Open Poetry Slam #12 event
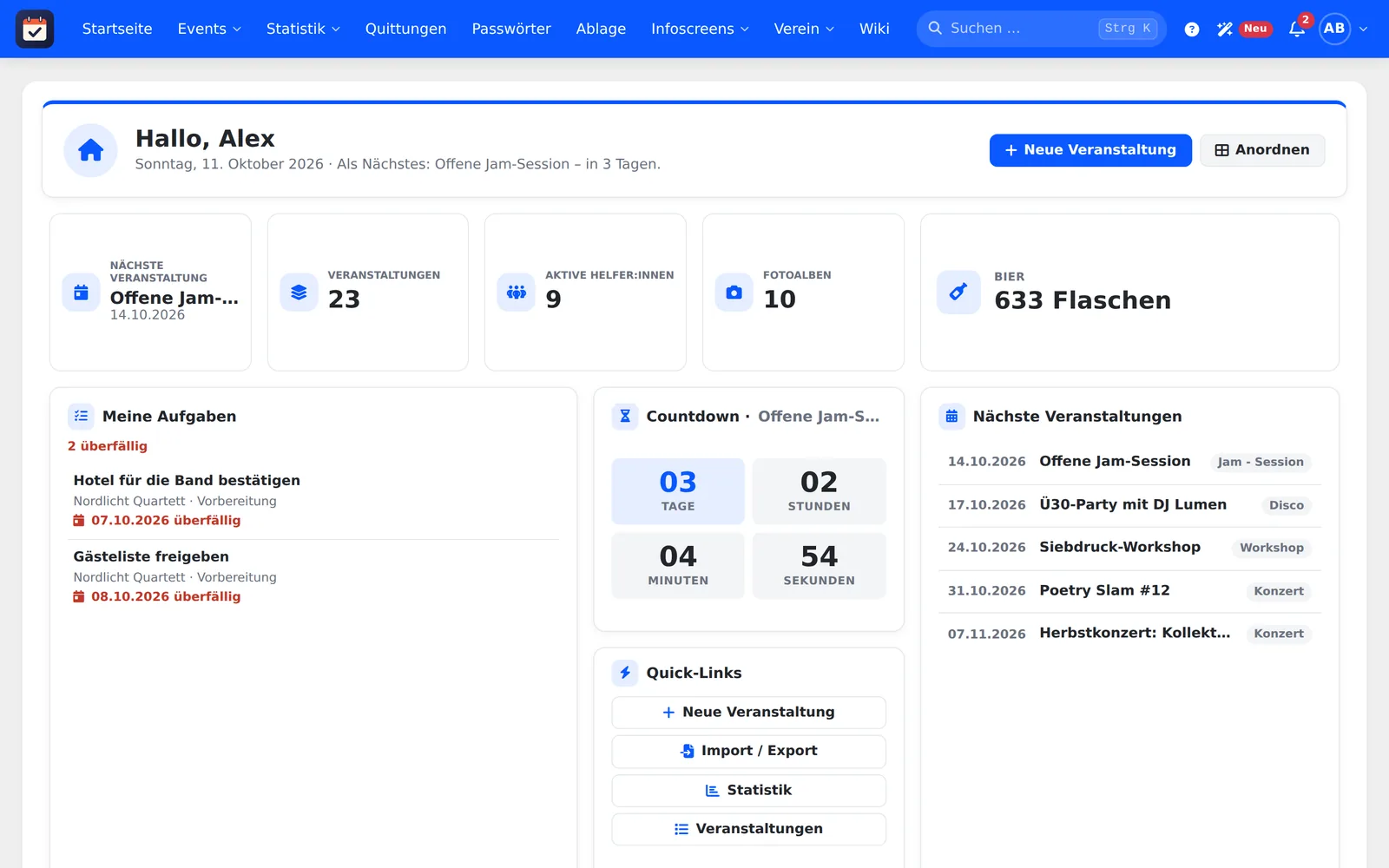The height and width of the screenshot is (868, 1389). click(1129, 591)
